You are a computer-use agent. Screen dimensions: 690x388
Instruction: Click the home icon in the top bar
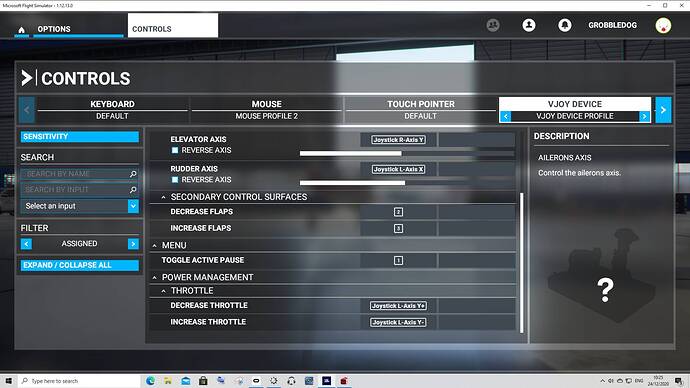21,29
